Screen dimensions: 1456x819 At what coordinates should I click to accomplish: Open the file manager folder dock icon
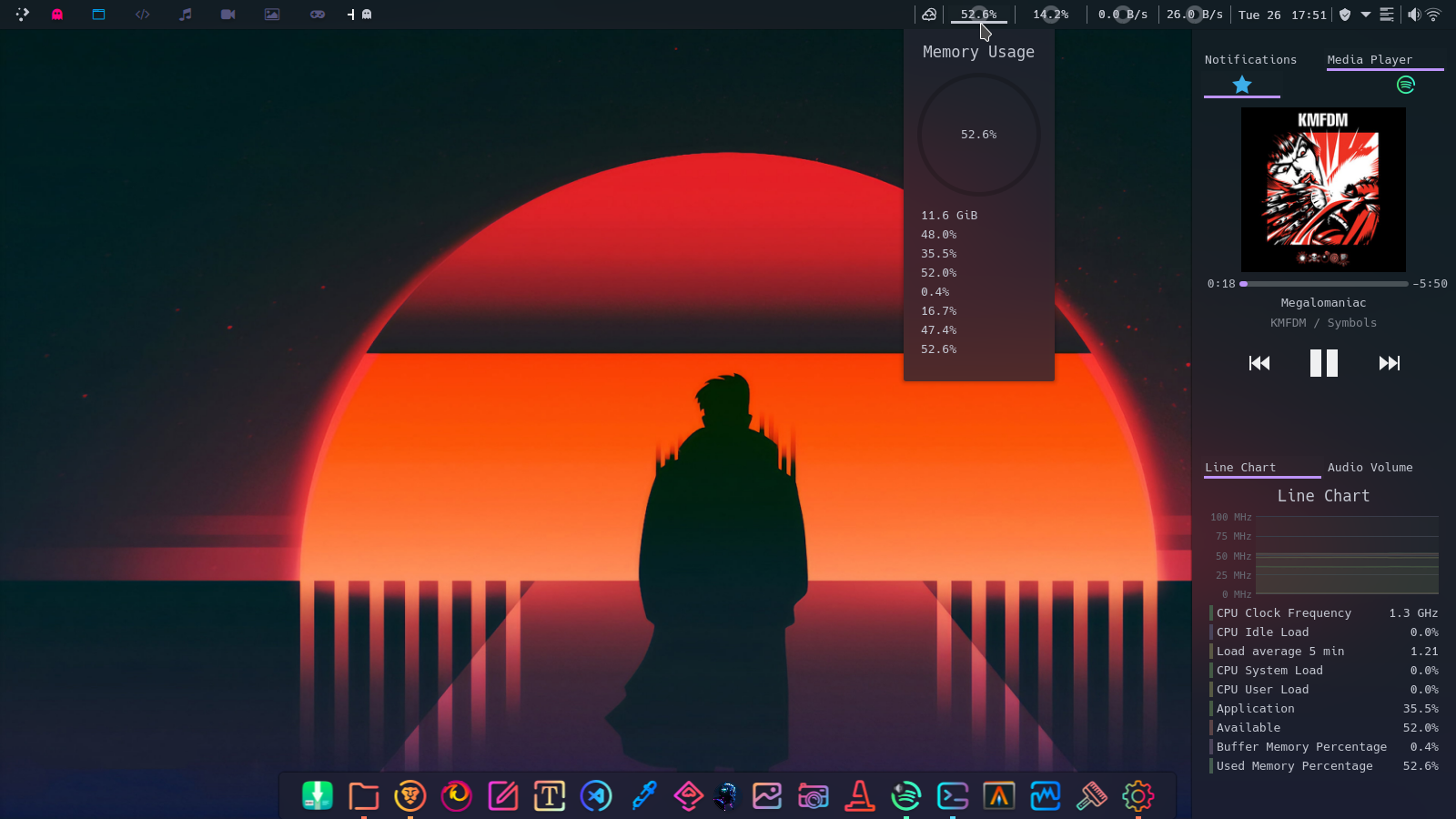point(364,796)
